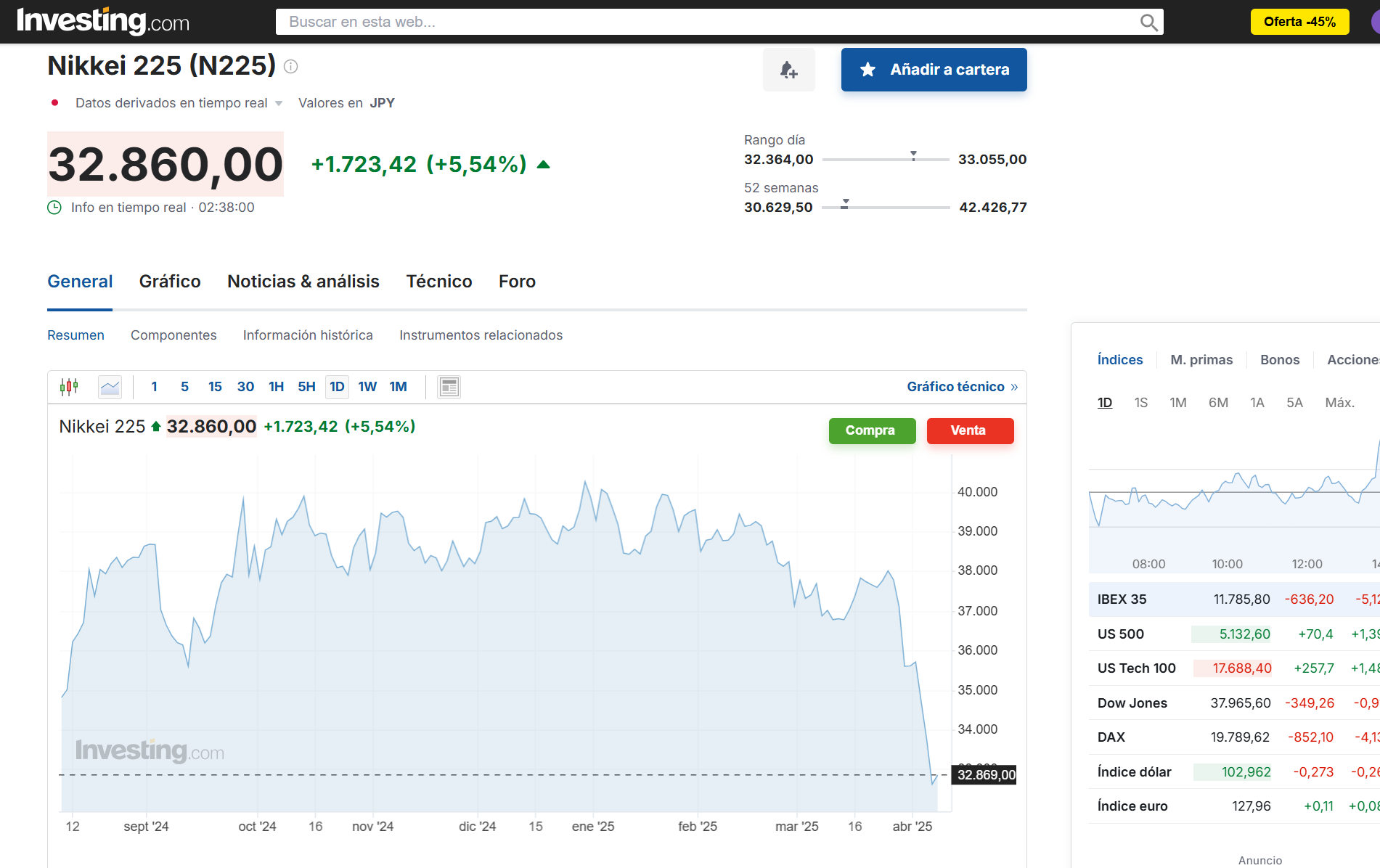Create an alert with the bell icon
1380x868 pixels.
pos(788,70)
